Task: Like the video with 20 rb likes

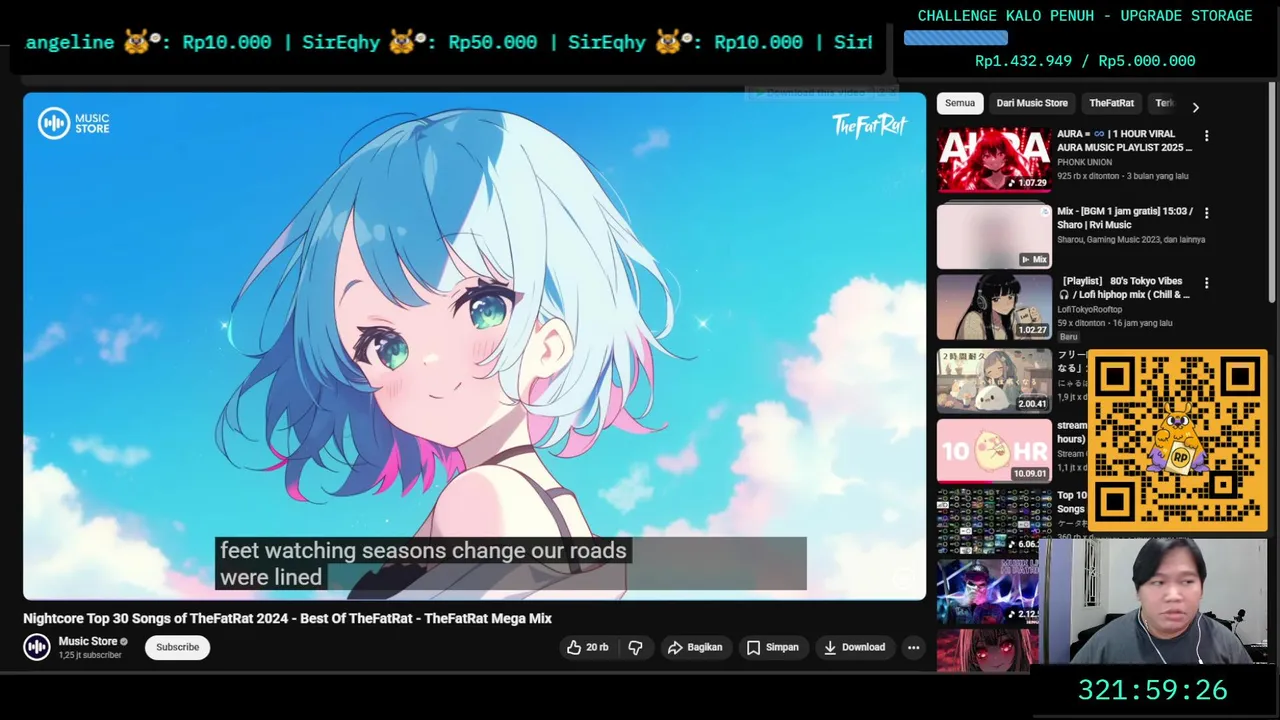Action: click(587, 648)
